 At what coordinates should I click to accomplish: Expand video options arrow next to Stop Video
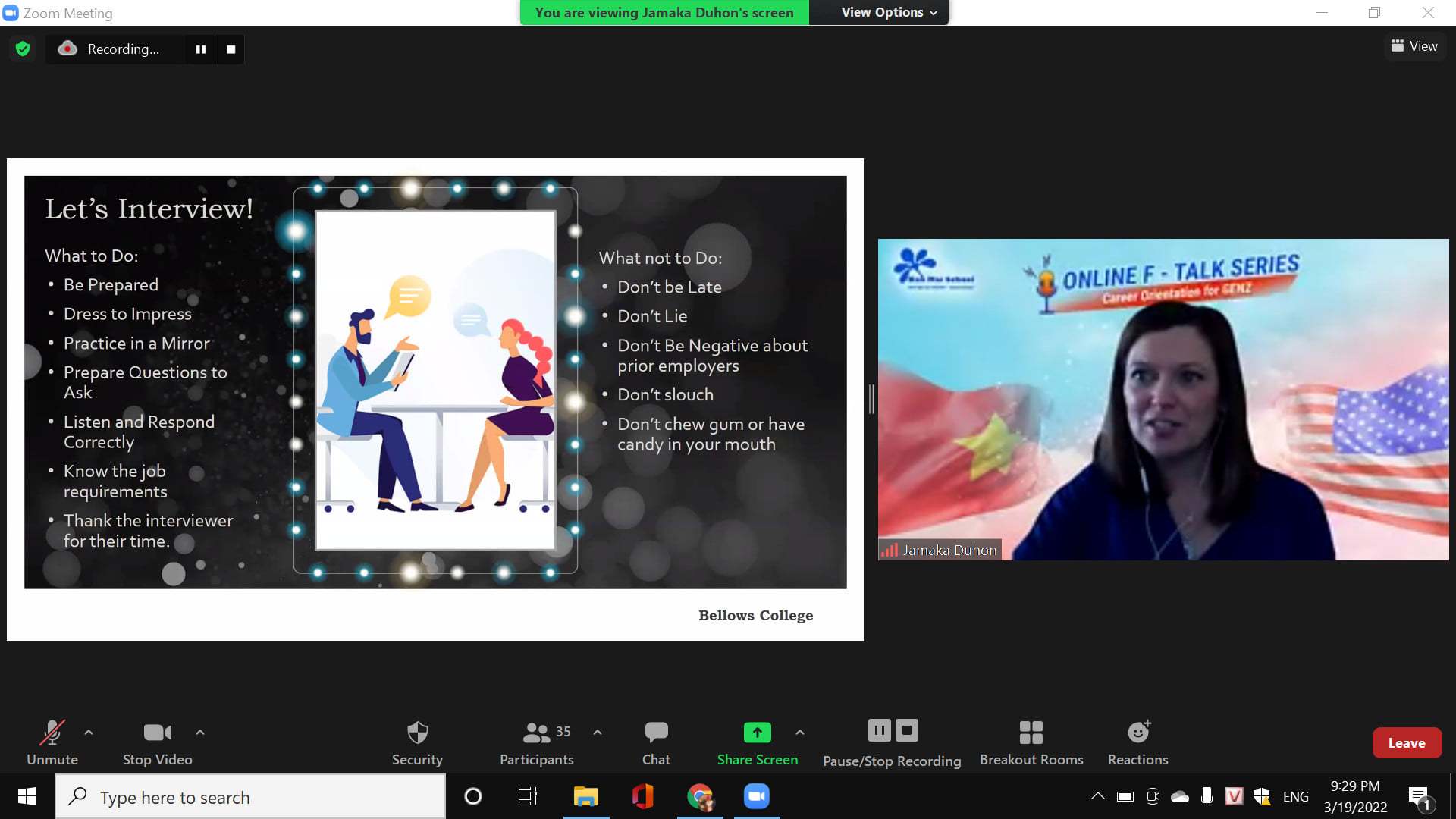click(200, 733)
